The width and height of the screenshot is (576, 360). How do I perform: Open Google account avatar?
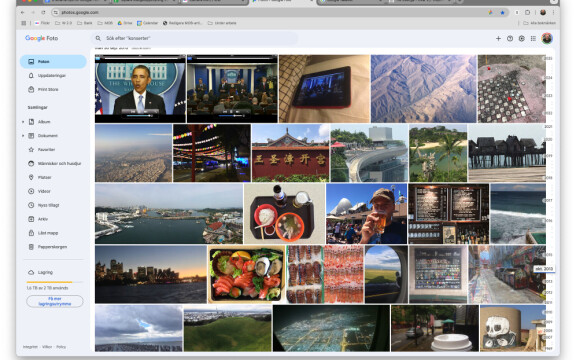[x=547, y=38]
